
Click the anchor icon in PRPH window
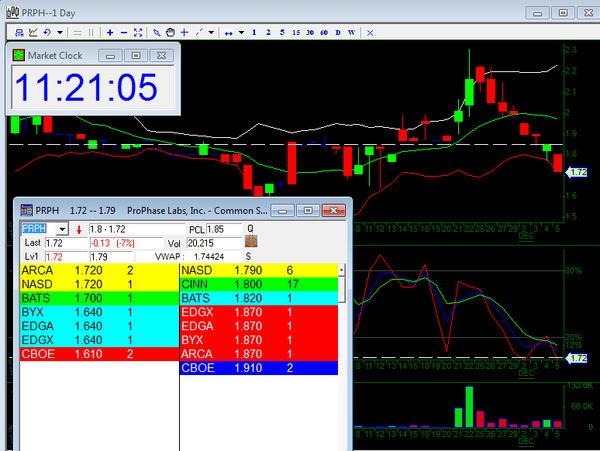pos(251,241)
